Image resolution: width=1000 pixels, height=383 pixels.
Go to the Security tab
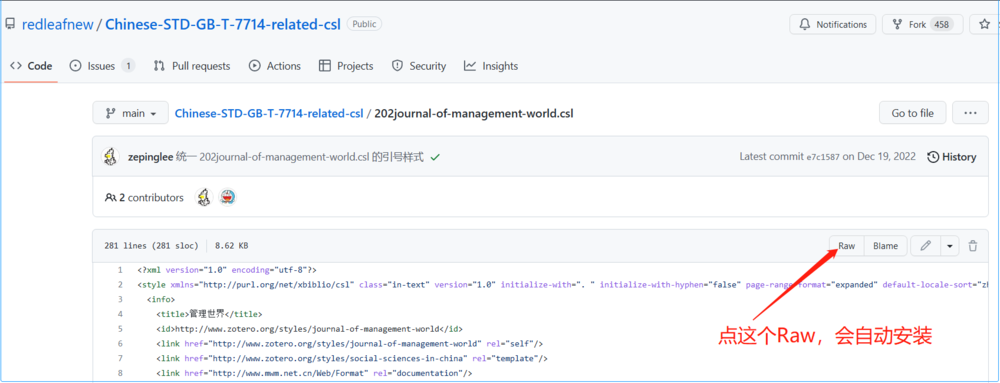[419, 66]
